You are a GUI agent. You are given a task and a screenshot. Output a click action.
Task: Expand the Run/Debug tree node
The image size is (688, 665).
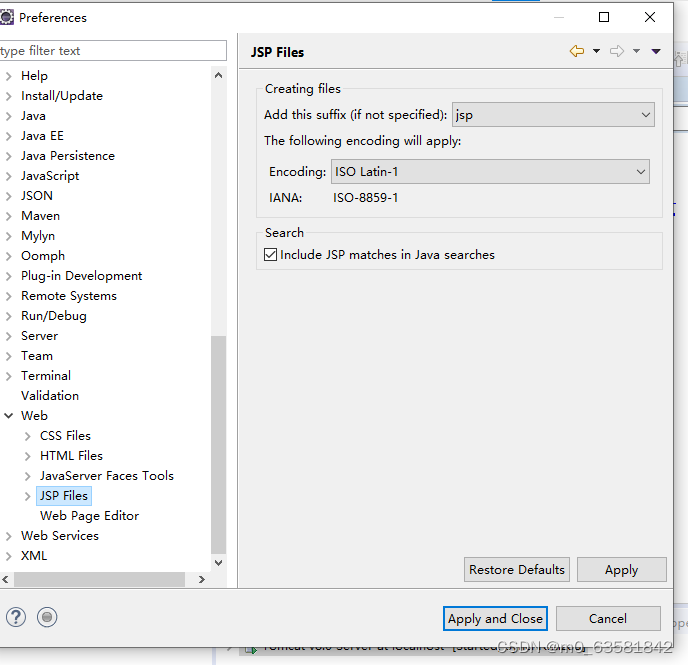pos(8,316)
